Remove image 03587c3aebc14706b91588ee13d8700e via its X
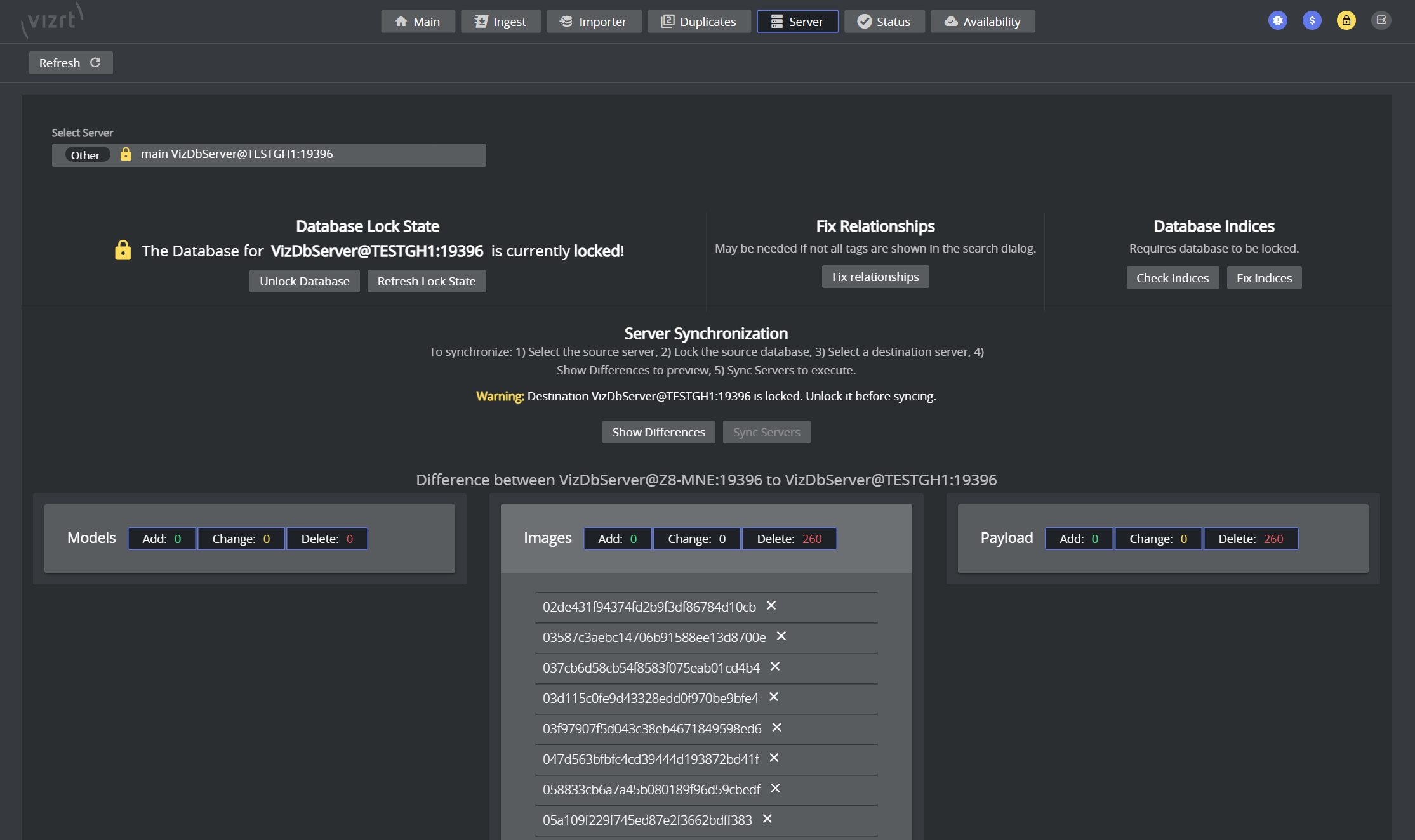 pyautogui.click(x=781, y=636)
